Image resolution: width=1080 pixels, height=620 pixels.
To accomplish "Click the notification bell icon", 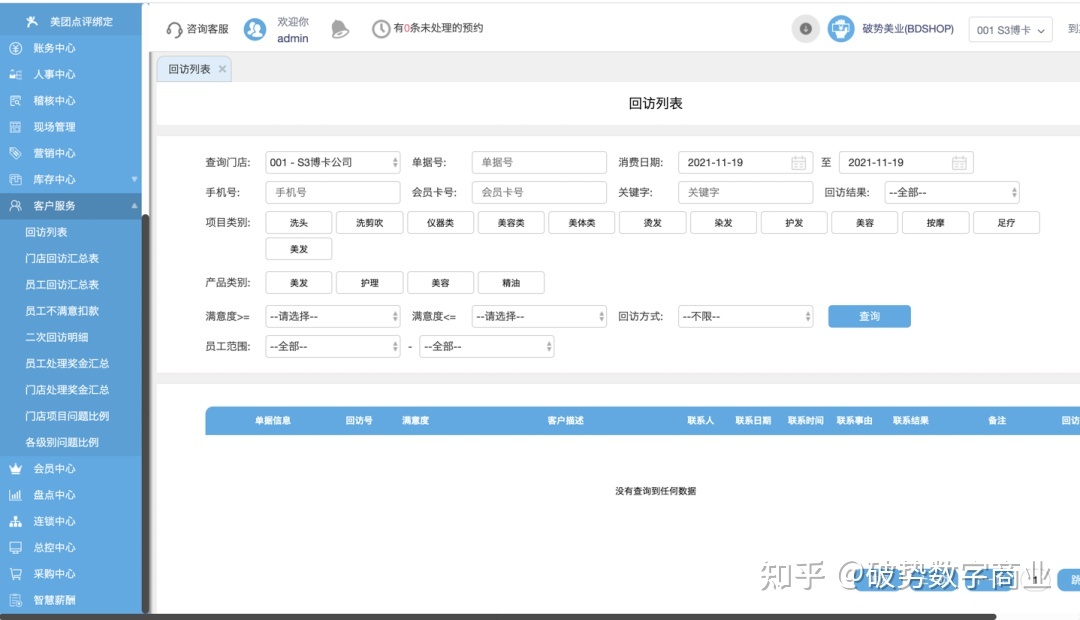I will click(x=340, y=29).
